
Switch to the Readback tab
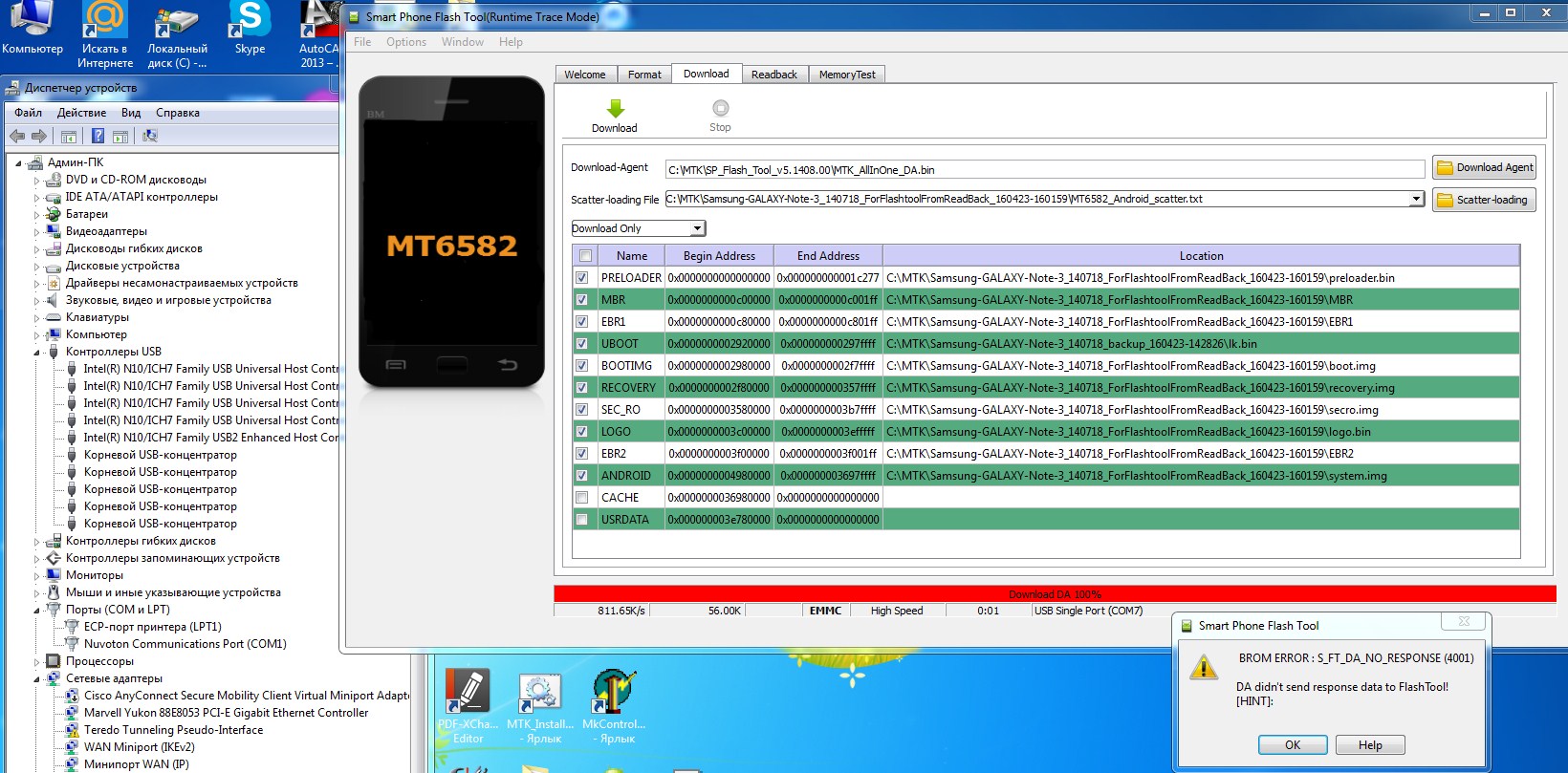(773, 75)
